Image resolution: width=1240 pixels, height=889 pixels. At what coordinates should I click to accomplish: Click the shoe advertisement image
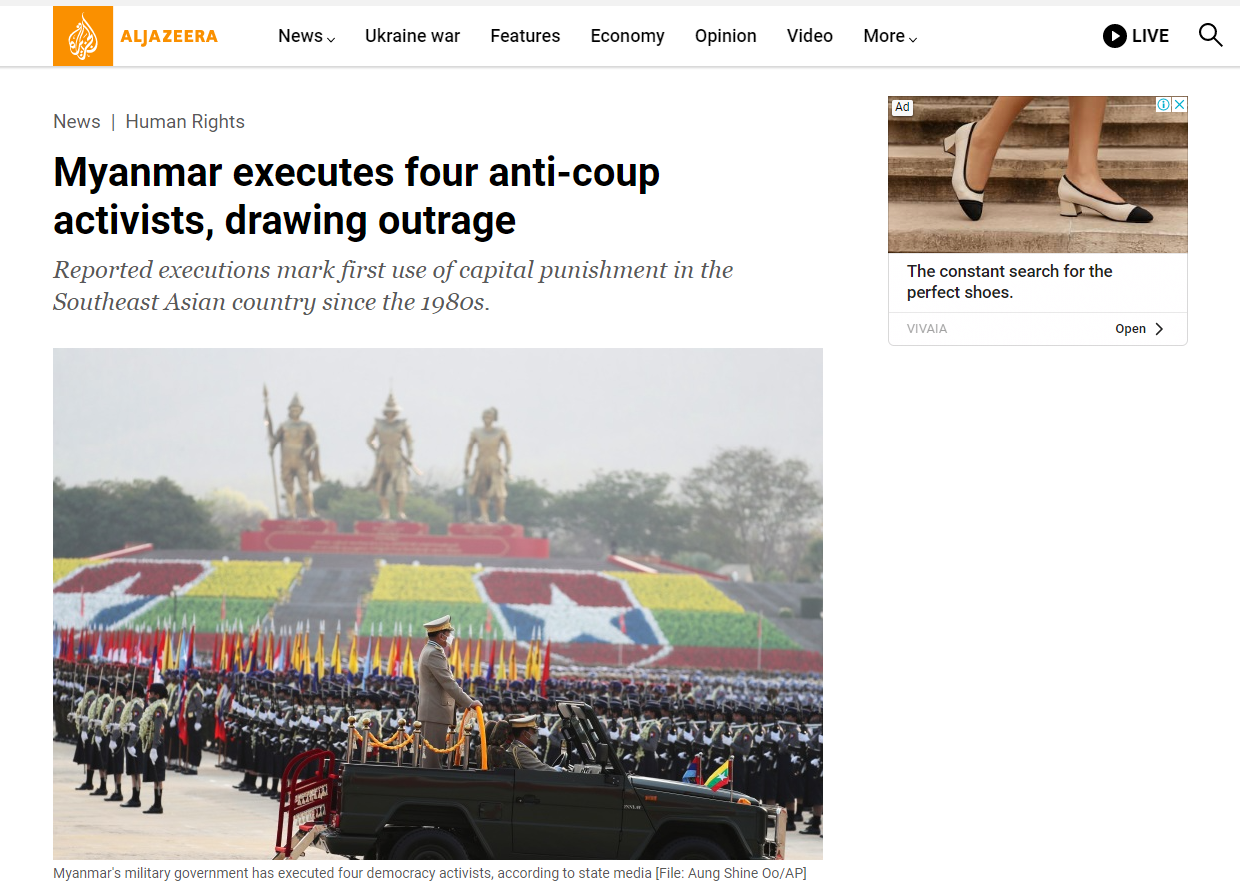(1037, 174)
